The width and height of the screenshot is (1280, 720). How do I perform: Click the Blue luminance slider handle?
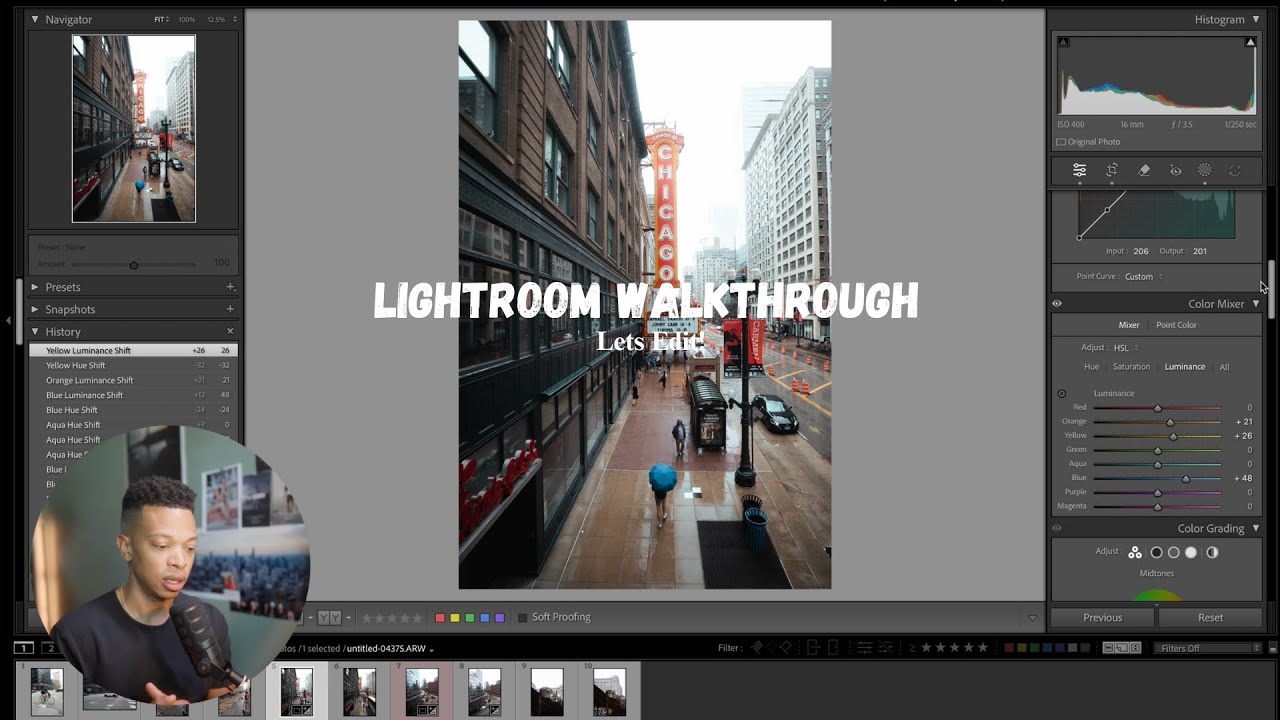(1186, 478)
